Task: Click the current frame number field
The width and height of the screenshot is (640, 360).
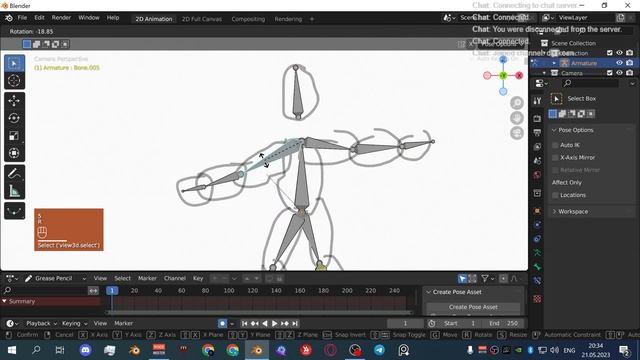Action: click(x=405, y=323)
